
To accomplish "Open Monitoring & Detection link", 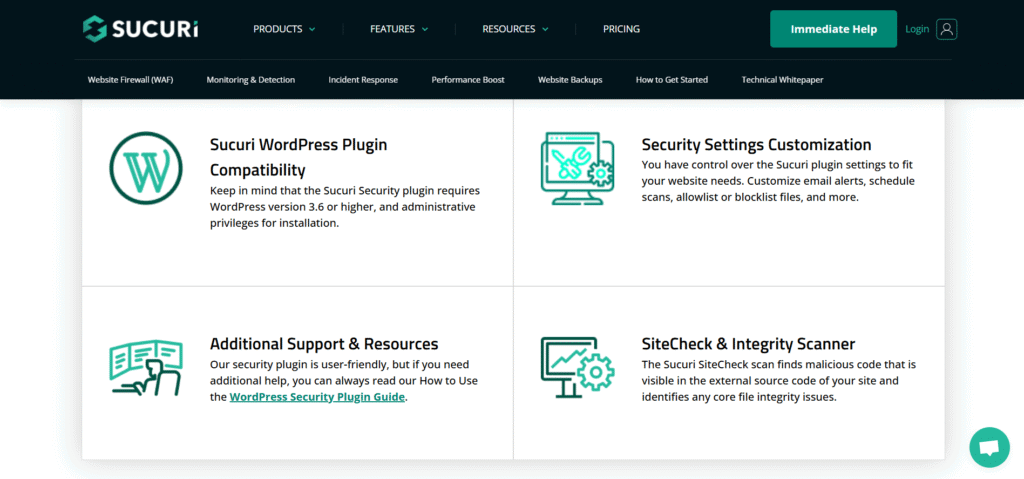I will tap(251, 80).
